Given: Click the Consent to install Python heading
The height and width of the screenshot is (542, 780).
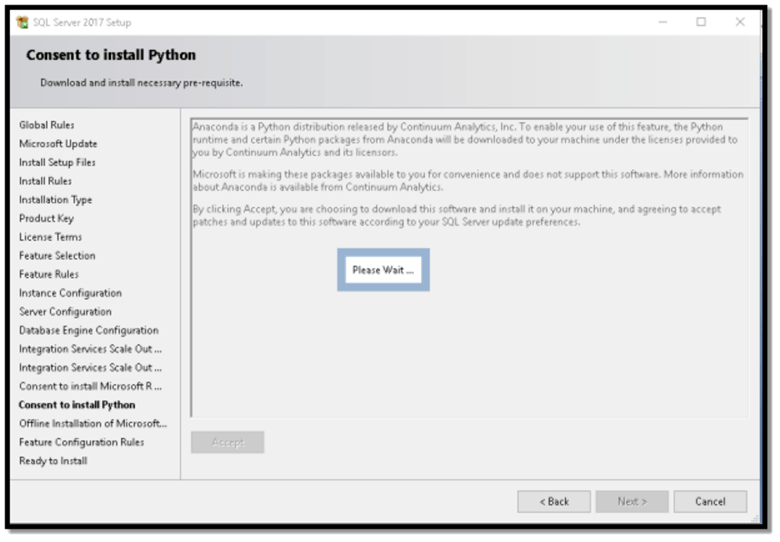Looking at the screenshot, I should (x=111, y=55).
